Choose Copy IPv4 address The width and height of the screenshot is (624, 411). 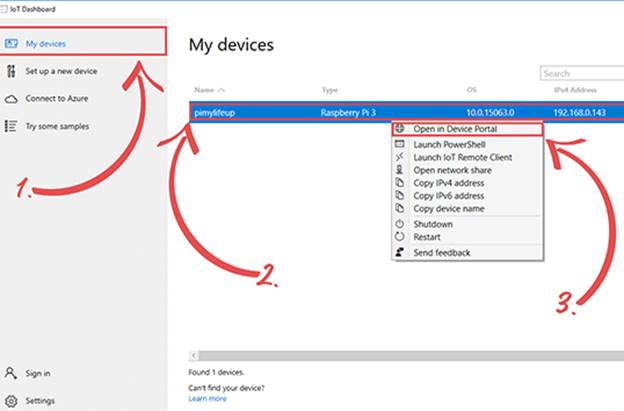click(450, 183)
